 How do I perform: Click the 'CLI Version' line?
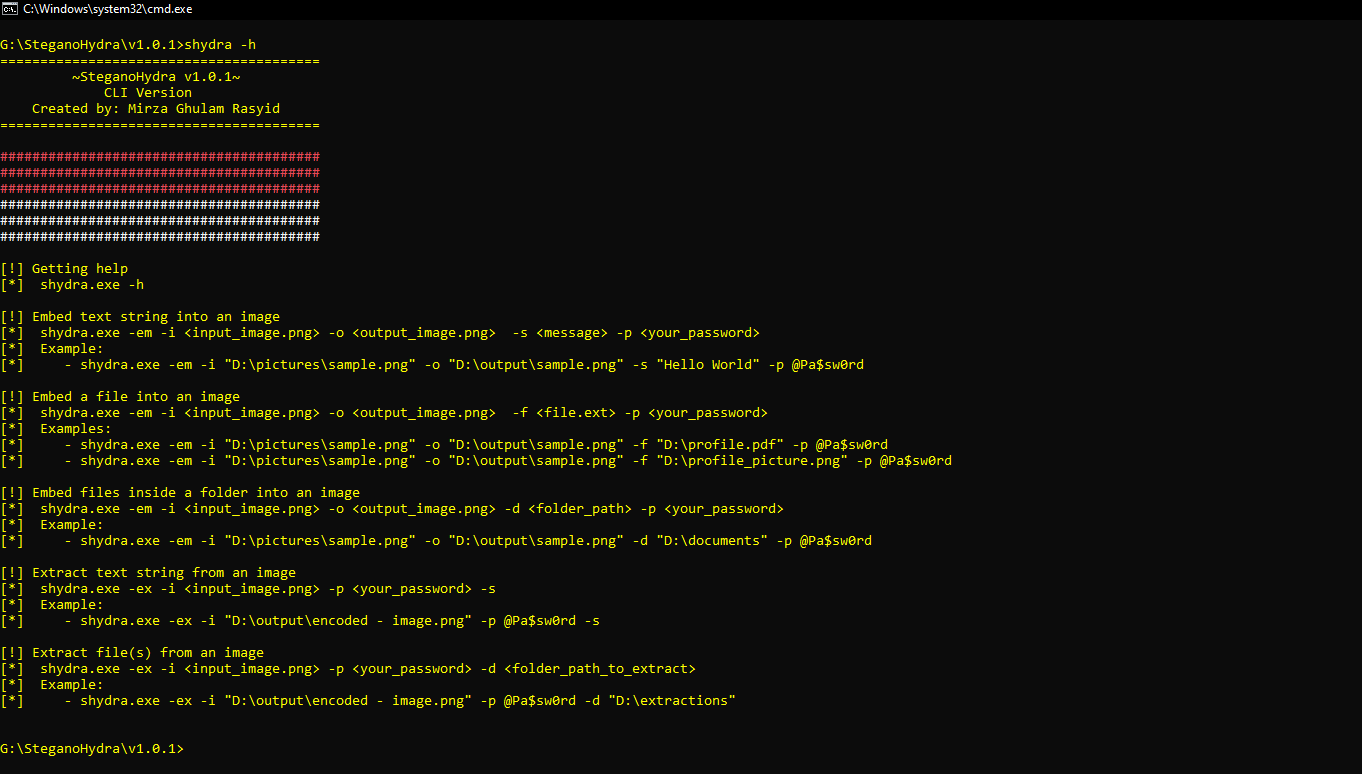coord(148,93)
